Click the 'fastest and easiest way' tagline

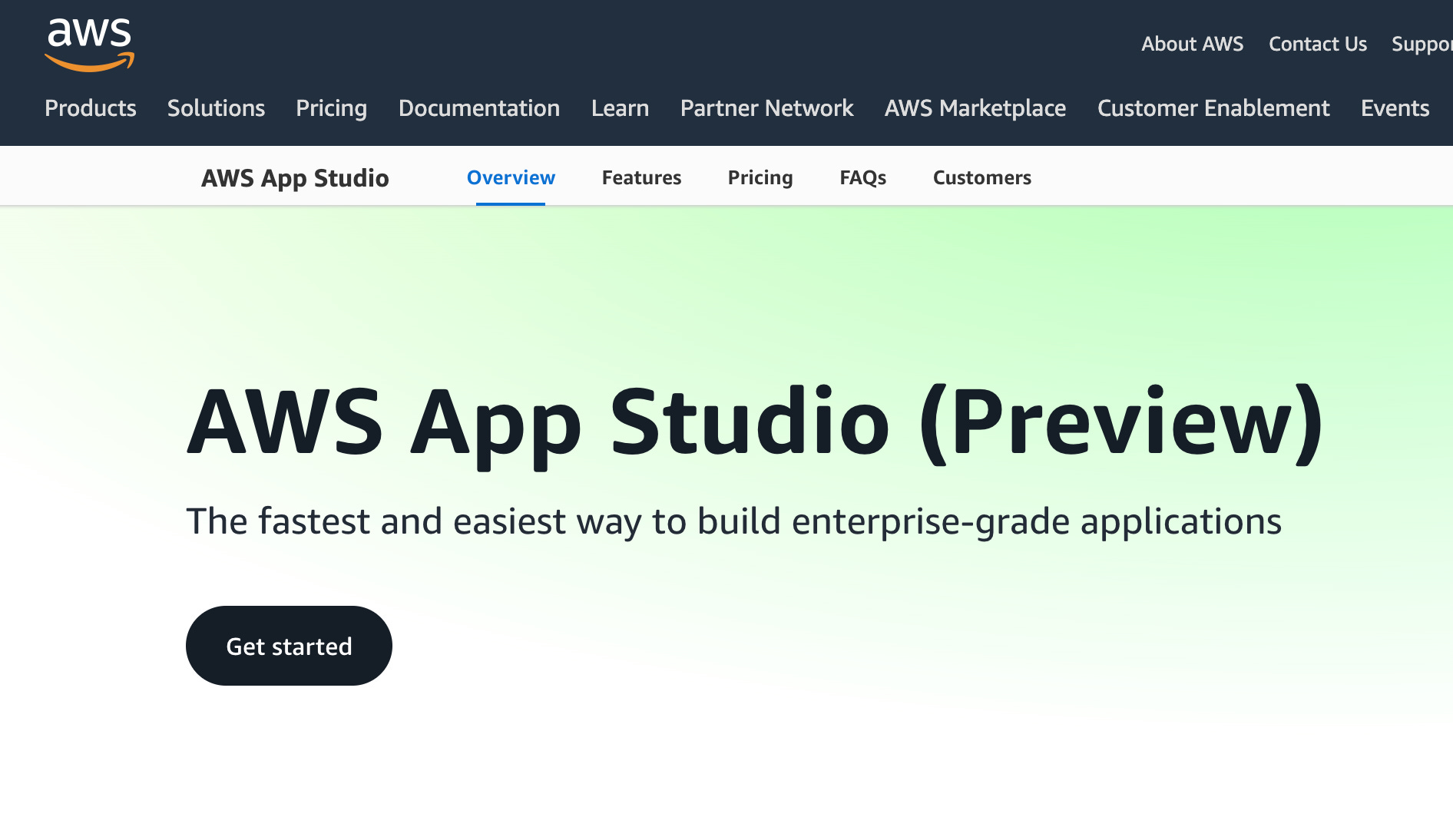point(733,521)
